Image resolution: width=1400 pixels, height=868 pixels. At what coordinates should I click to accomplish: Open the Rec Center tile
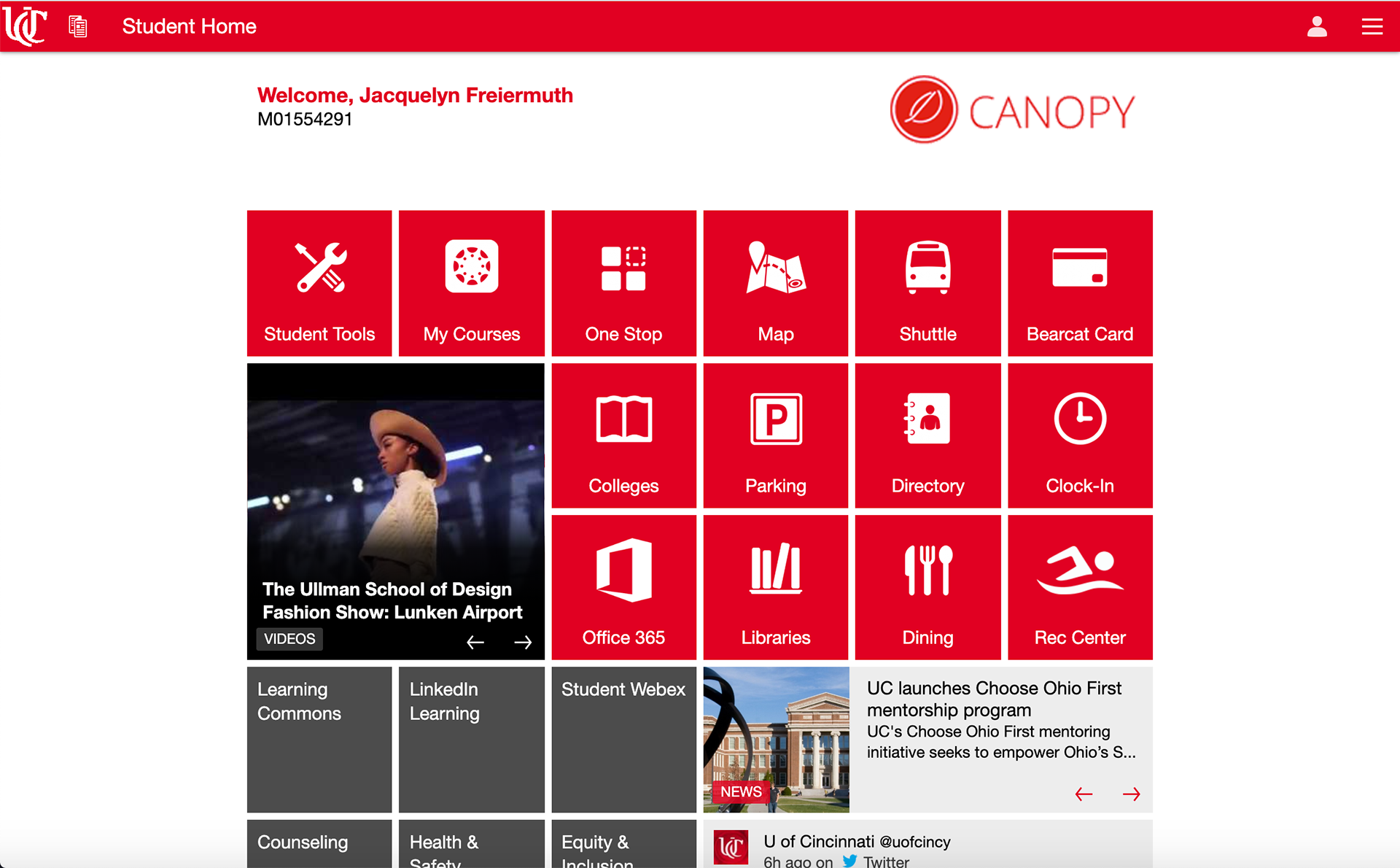pyautogui.click(x=1080, y=587)
